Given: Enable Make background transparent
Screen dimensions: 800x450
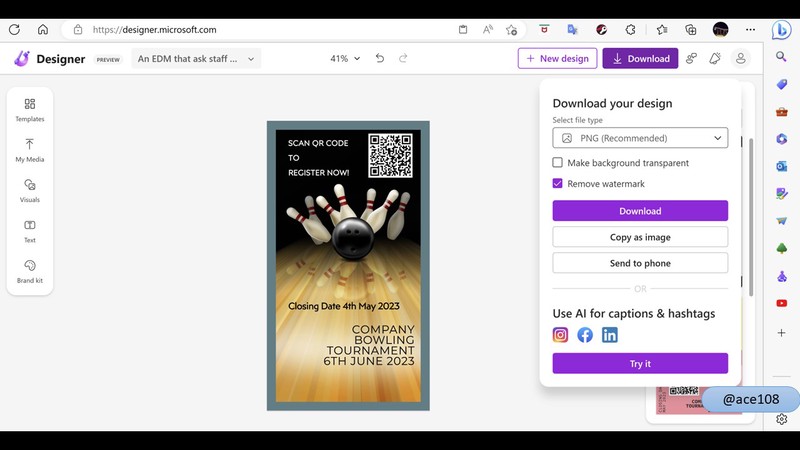Looking at the screenshot, I should [557, 162].
